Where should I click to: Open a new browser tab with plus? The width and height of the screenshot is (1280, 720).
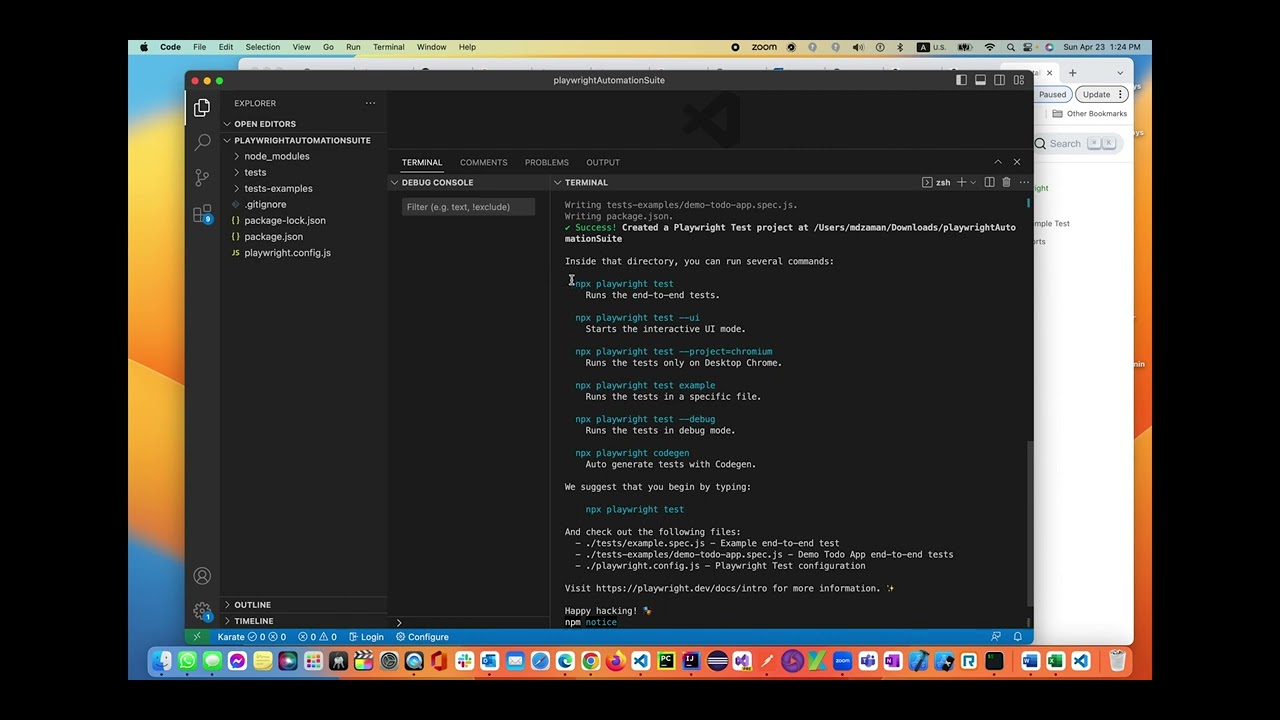point(1072,73)
